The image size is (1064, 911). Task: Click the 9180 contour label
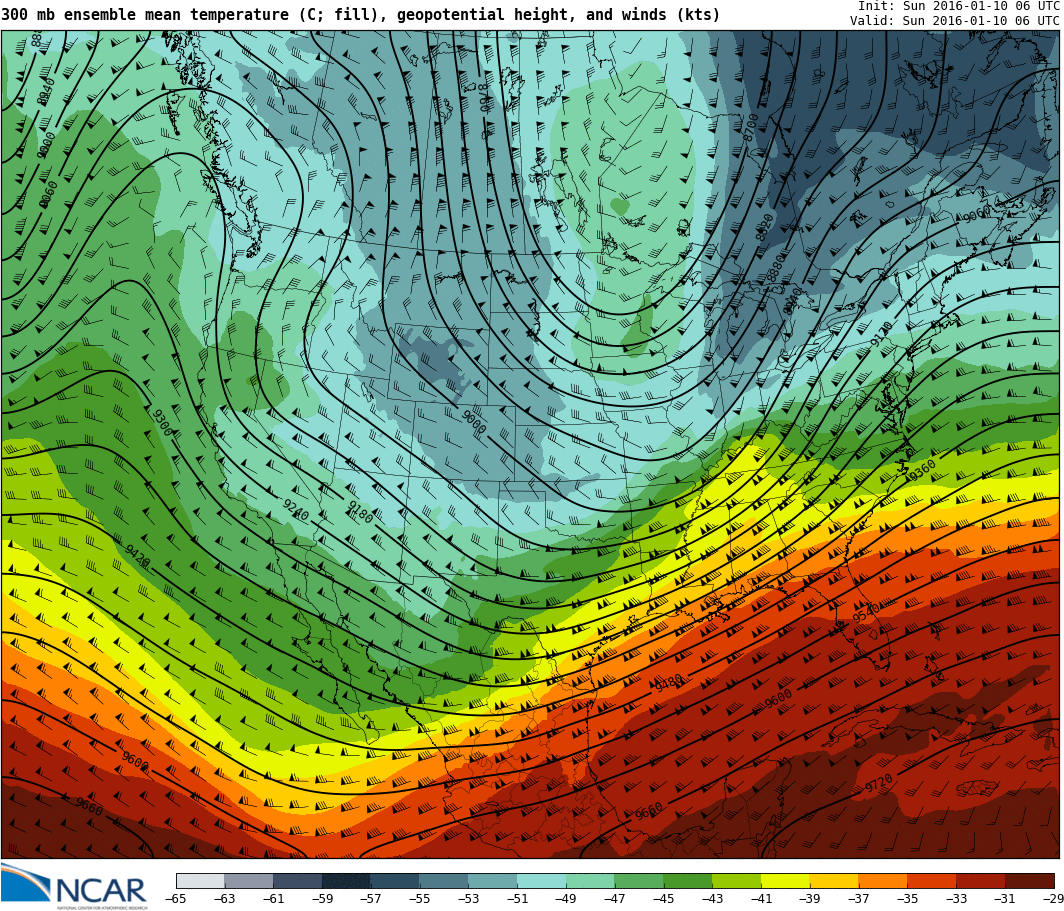(x=359, y=512)
